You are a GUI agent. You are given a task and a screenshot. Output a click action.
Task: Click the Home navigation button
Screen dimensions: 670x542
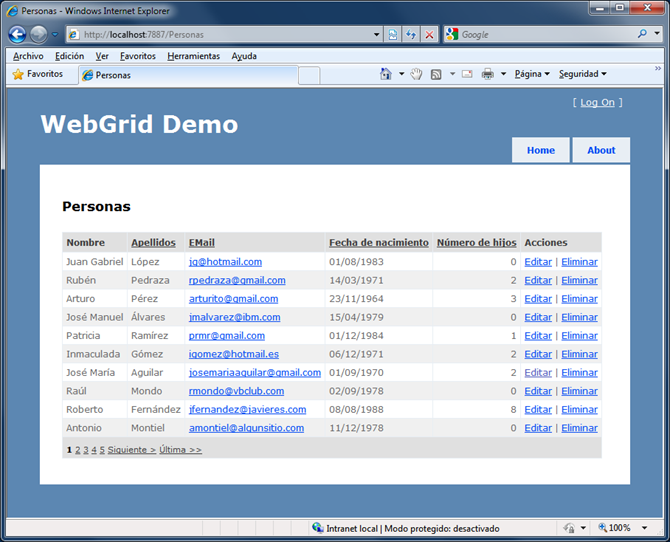(x=541, y=150)
